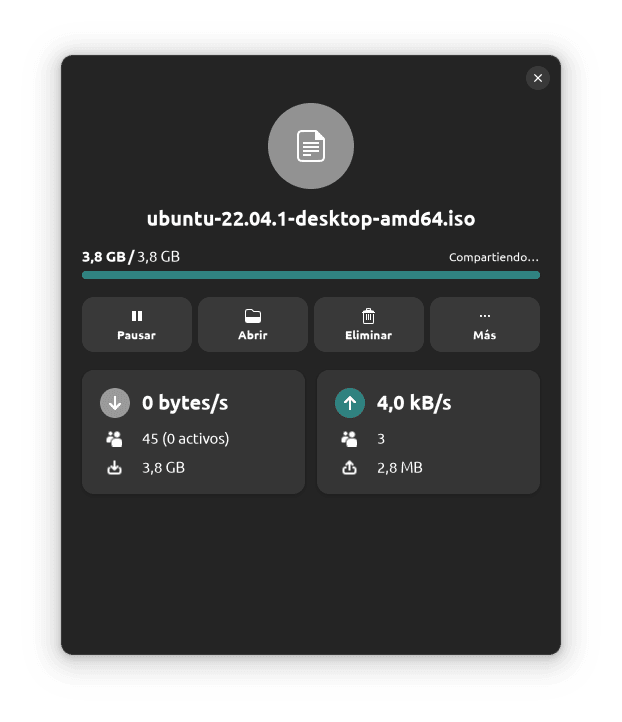Click the gray download arrow icon
The image size is (622, 722).
coord(115,403)
